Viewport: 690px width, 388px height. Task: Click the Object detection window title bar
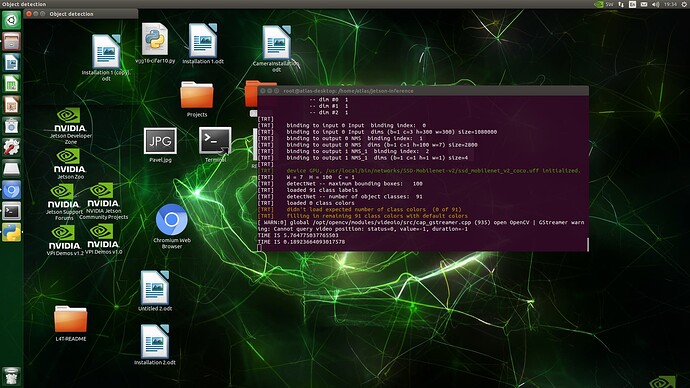pyautogui.click(x=81, y=14)
